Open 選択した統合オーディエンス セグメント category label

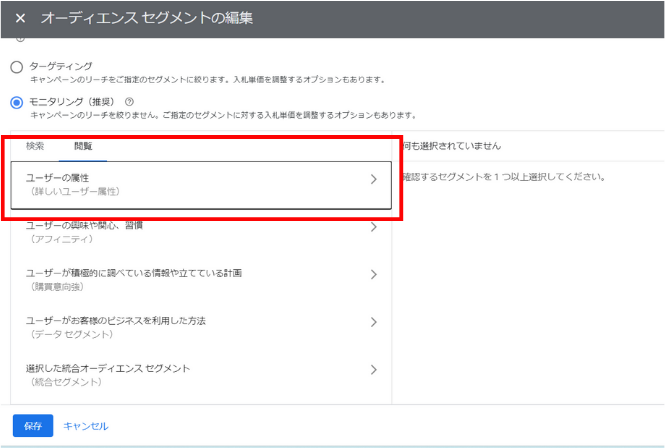coord(108,368)
